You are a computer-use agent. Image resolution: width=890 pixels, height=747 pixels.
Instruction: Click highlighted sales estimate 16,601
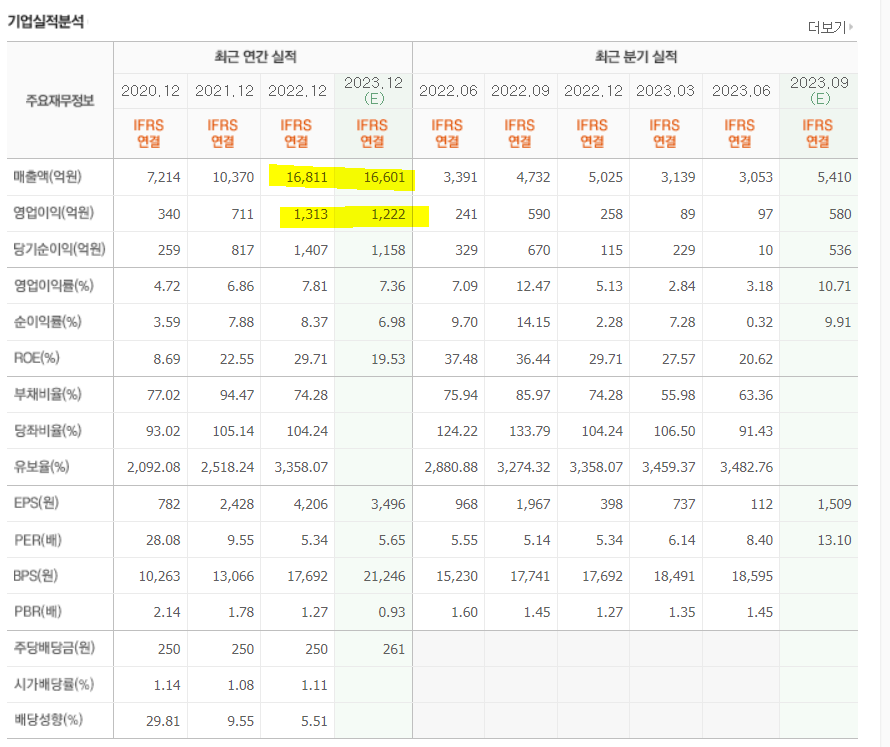pos(384,177)
